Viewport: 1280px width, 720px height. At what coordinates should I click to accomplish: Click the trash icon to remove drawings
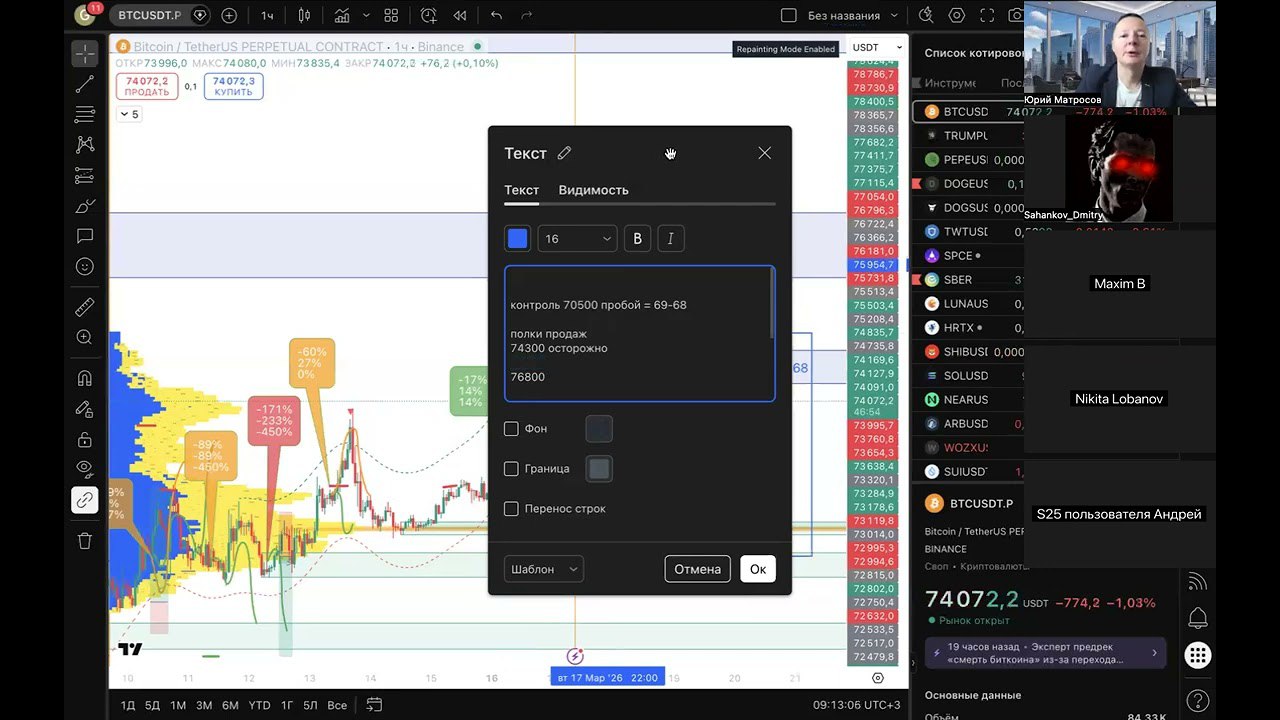pyautogui.click(x=85, y=541)
